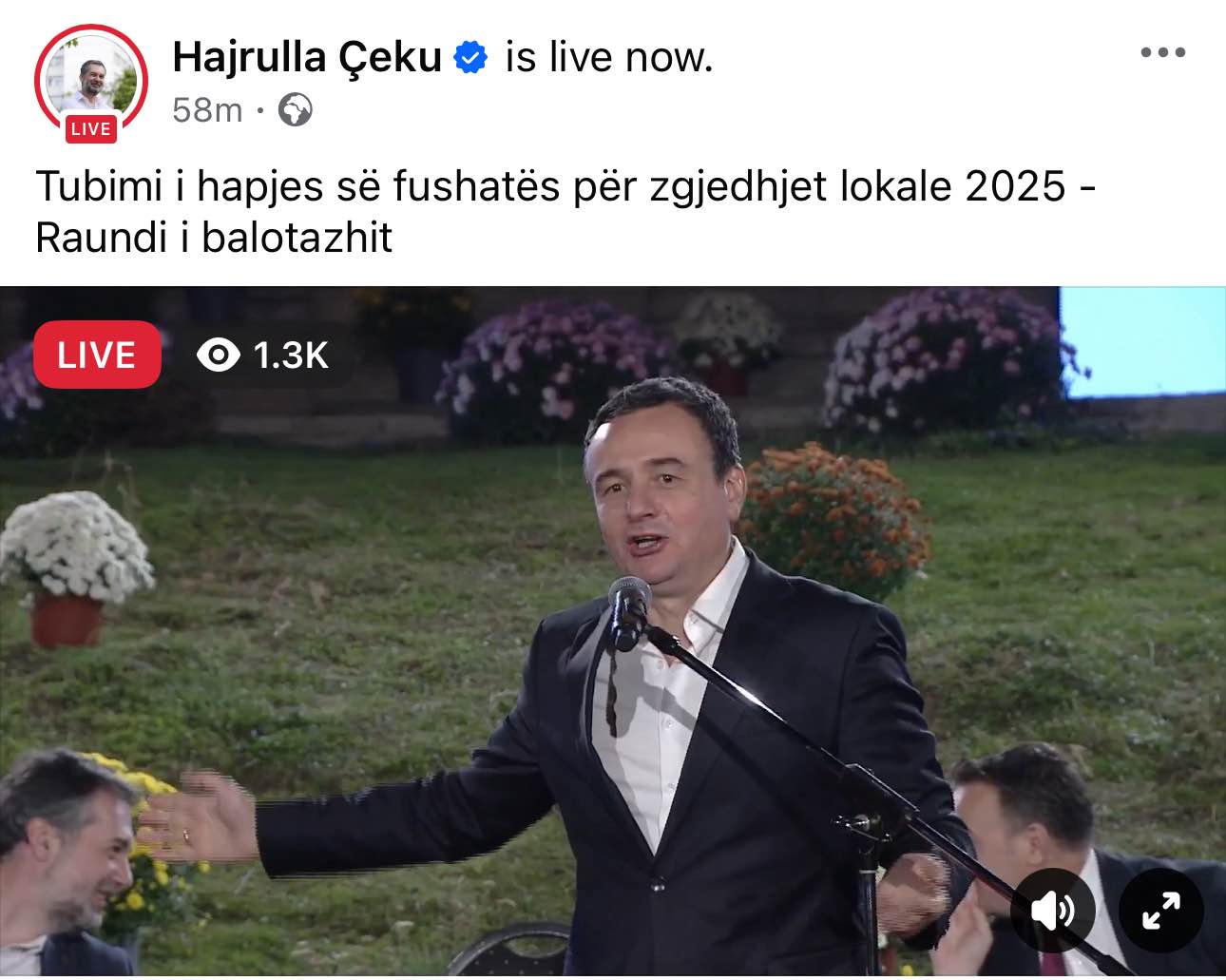Click the eye viewers icon
The width and height of the screenshot is (1226, 980).
219,355
